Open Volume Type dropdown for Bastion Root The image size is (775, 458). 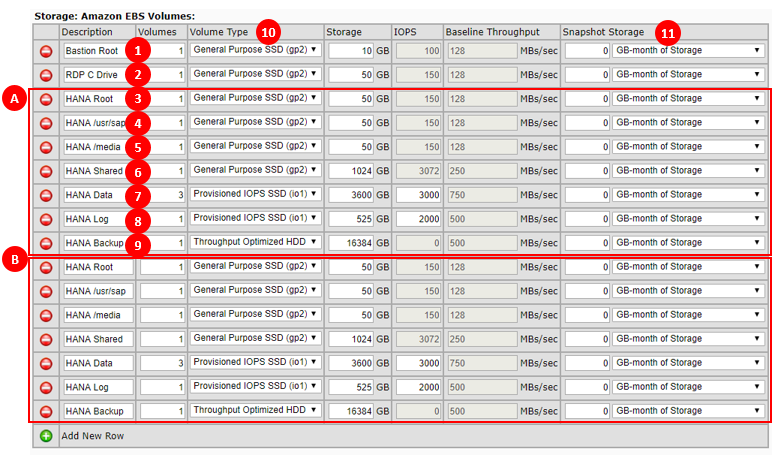(255, 49)
